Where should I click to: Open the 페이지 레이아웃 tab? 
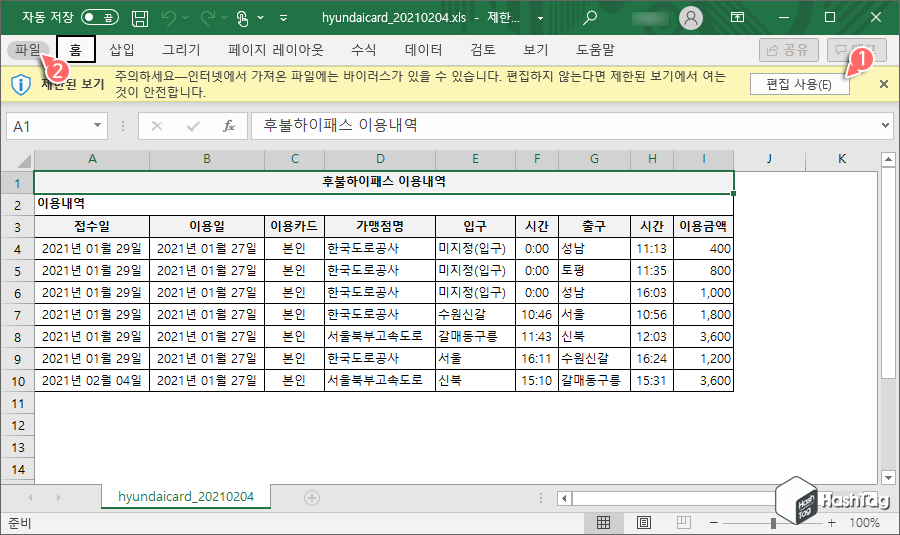[276, 50]
